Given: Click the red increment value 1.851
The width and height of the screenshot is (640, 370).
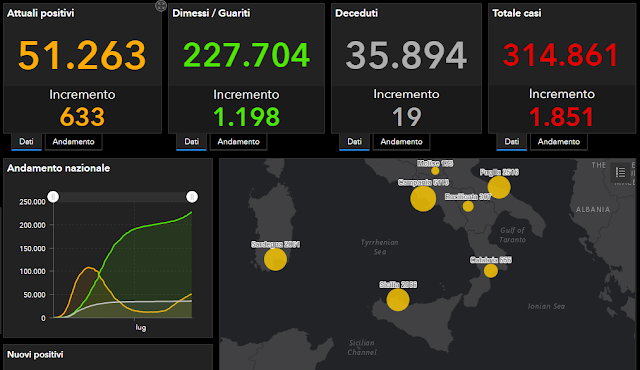Looking at the screenshot, I should pyautogui.click(x=562, y=117).
